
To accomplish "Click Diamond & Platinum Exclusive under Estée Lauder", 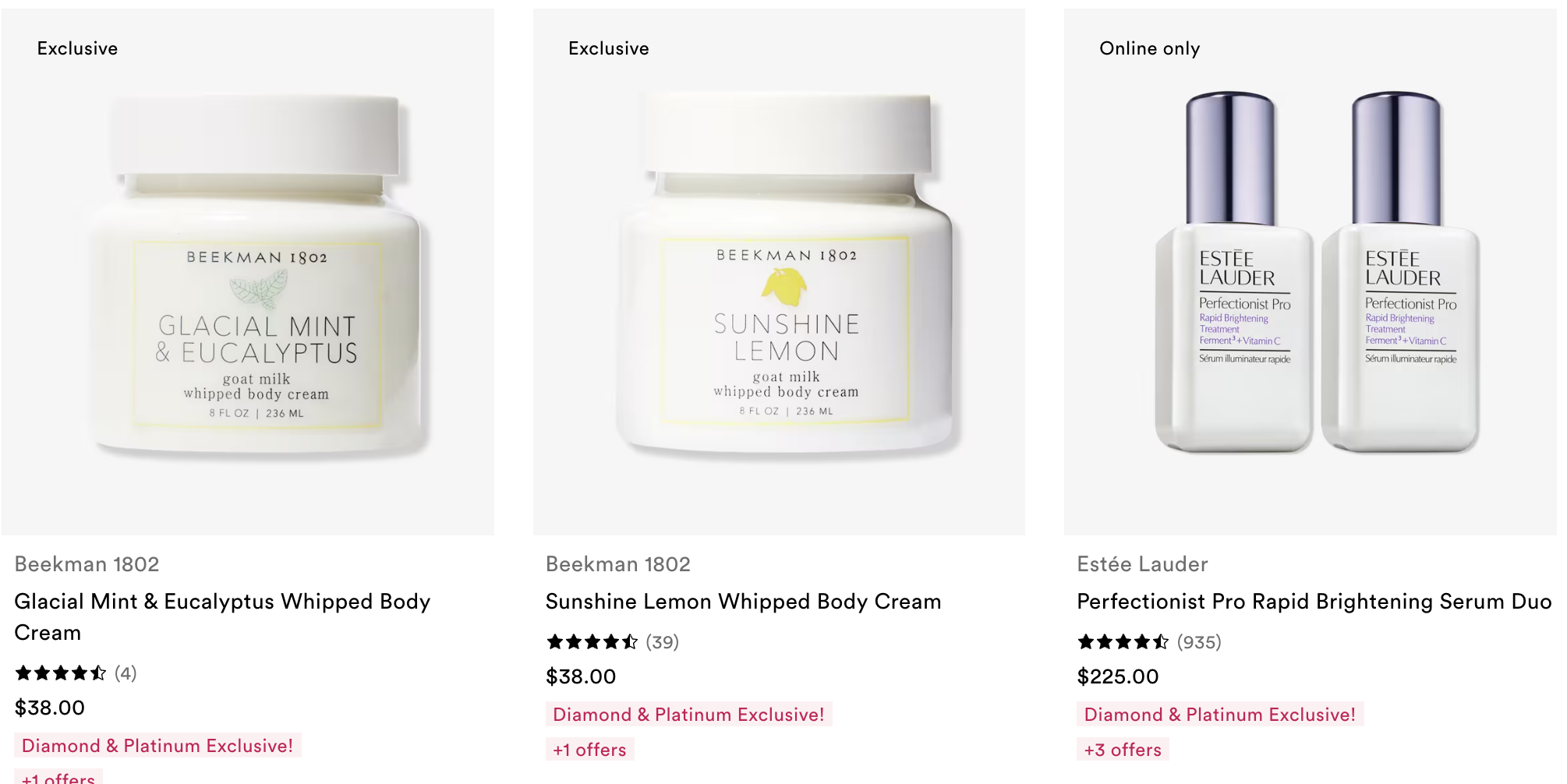I will click(x=1220, y=715).
